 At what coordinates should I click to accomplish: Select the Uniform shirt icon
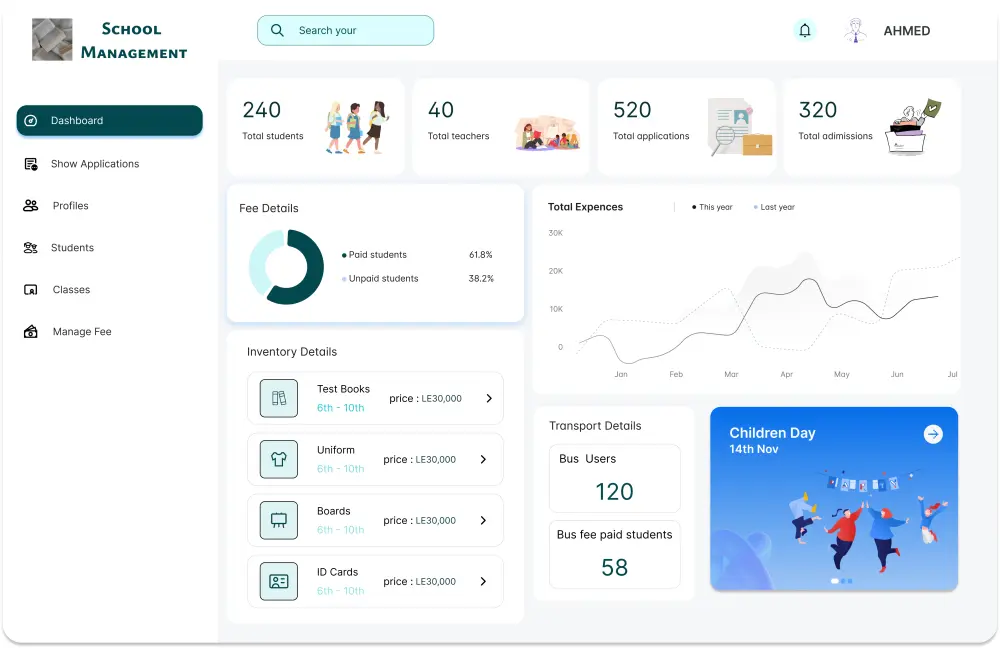(x=278, y=459)
